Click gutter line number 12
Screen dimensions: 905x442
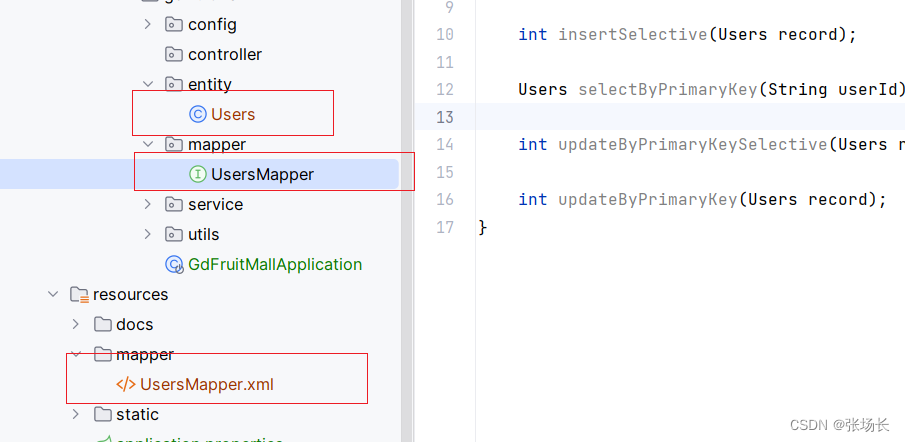[x=445, y=90]
